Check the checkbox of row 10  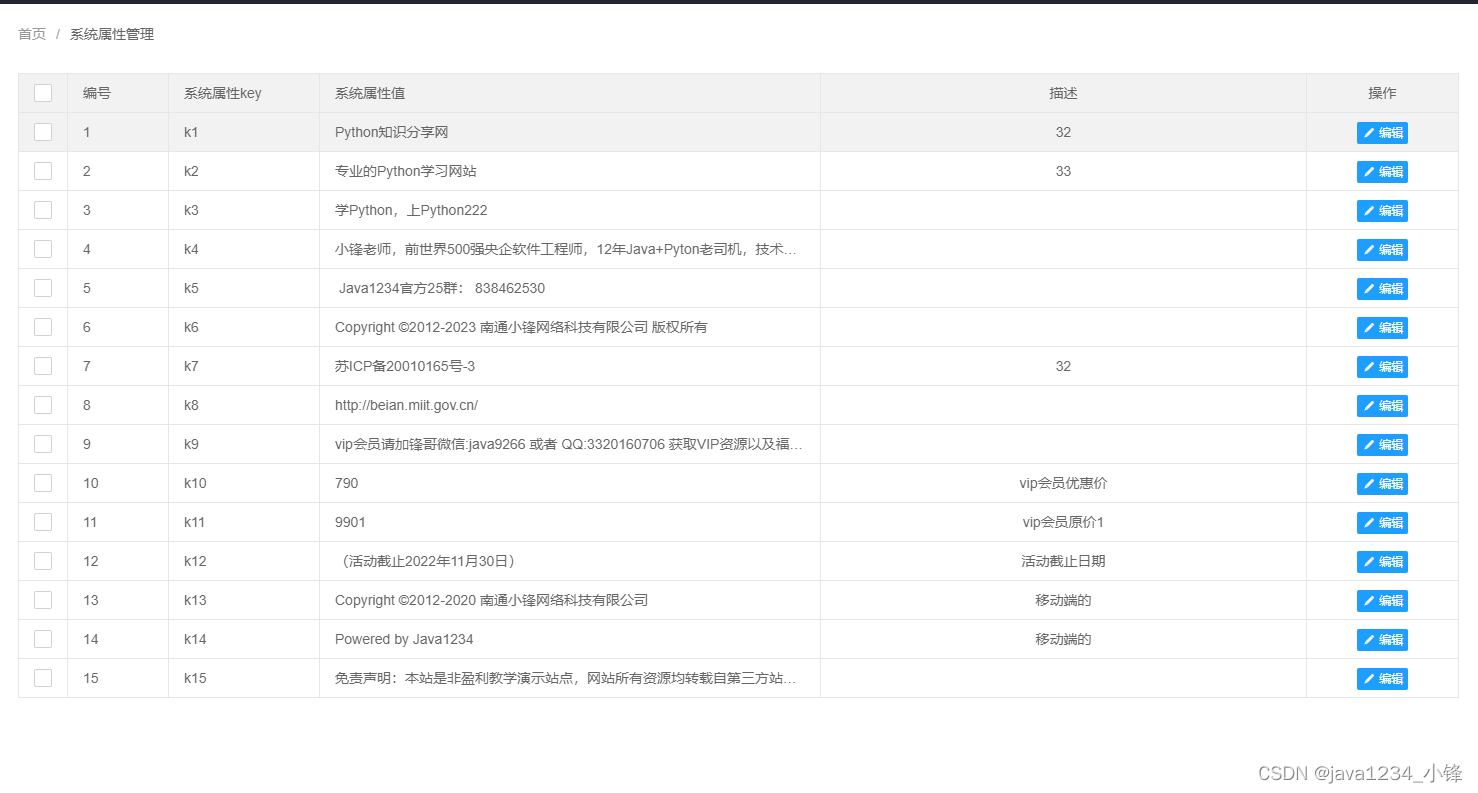43,483
